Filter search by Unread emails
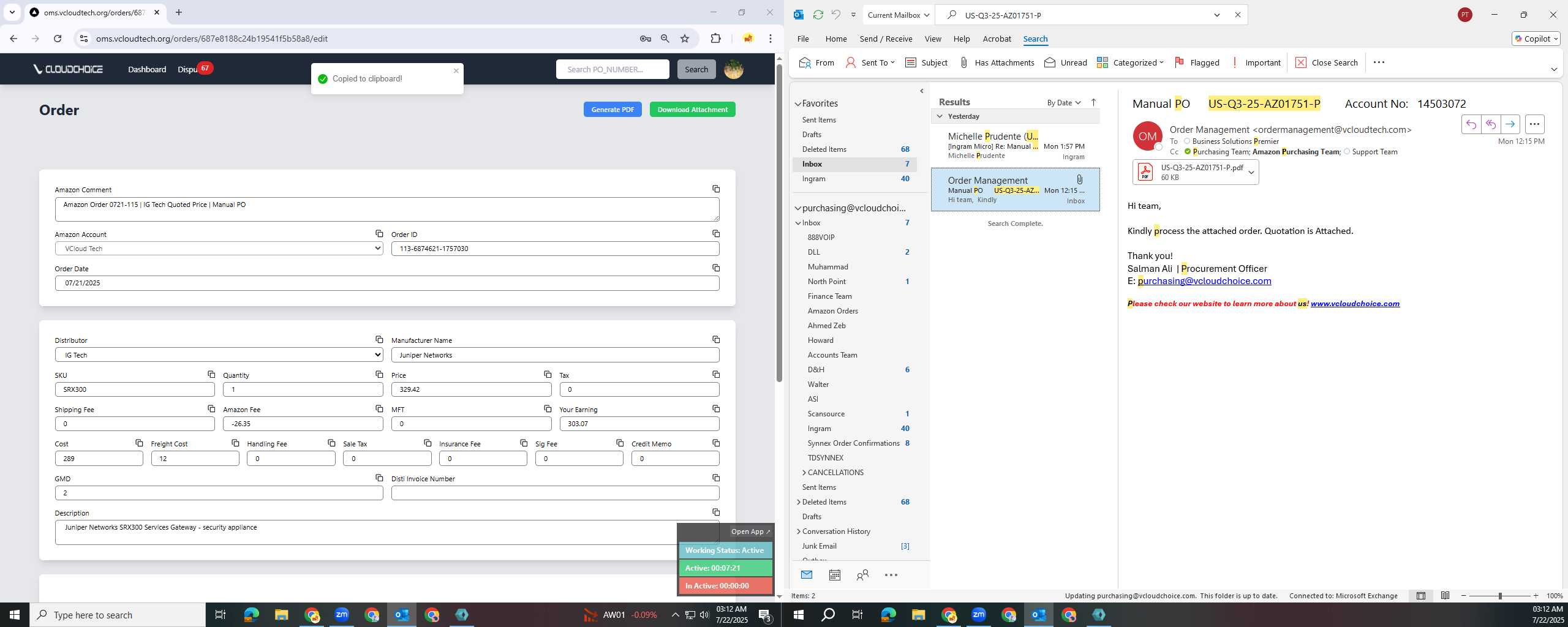 click(1065, 62)
